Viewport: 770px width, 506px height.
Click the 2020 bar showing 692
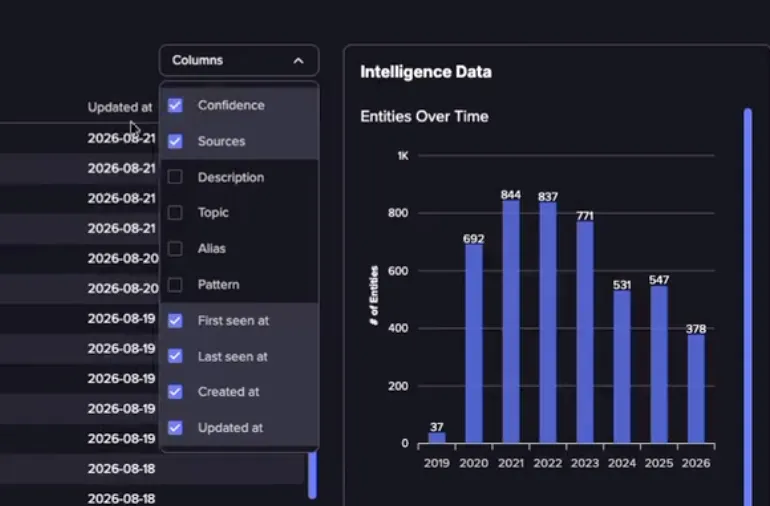click(474, 344)
